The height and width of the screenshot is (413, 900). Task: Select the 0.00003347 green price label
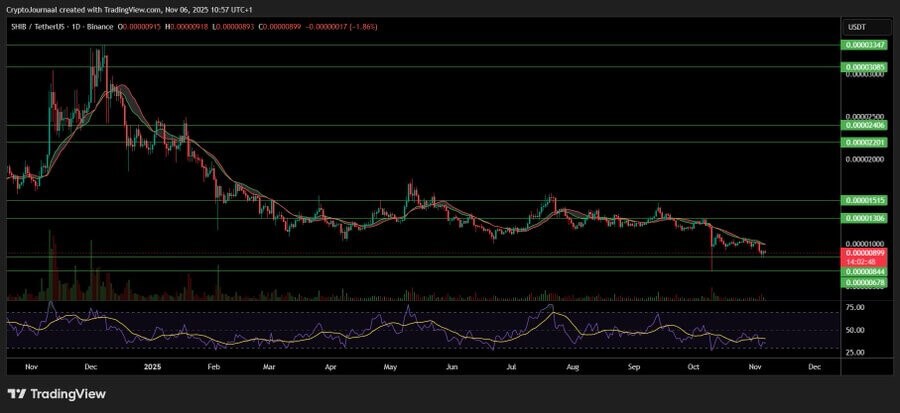point(862,46)
